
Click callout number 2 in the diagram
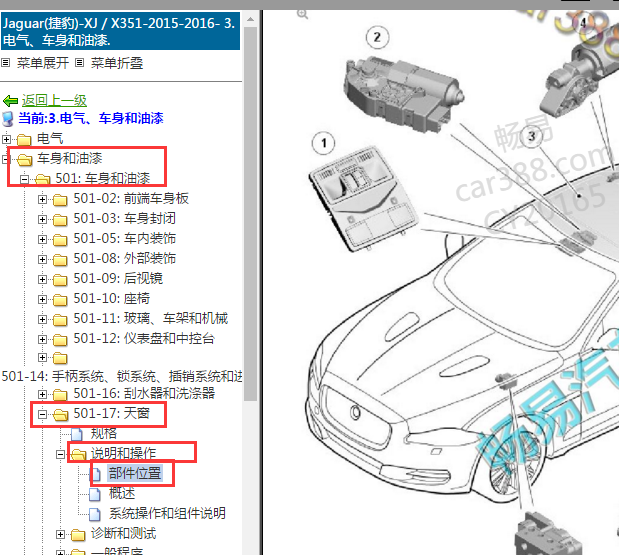(377, 38)
